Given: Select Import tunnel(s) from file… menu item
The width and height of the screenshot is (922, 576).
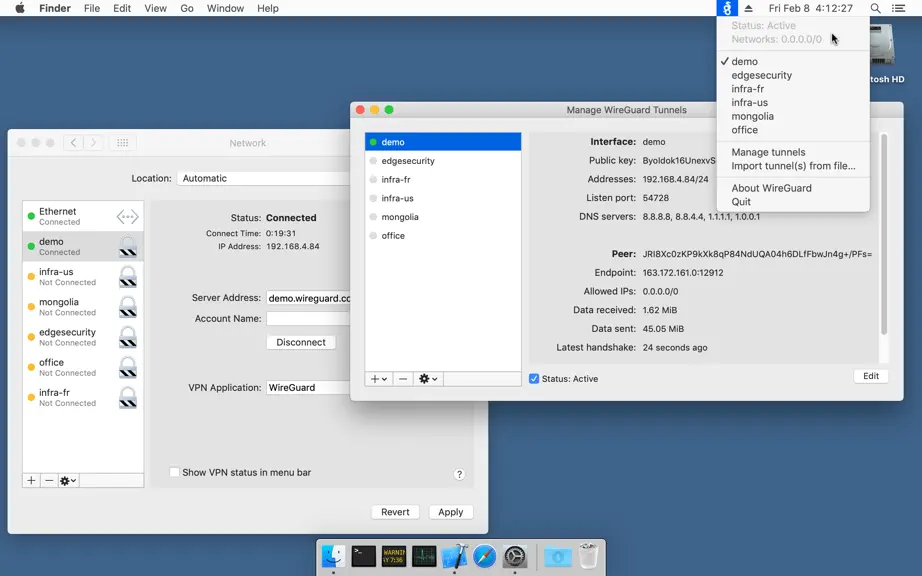Looking at the screenshot, I should coord(793,166).
